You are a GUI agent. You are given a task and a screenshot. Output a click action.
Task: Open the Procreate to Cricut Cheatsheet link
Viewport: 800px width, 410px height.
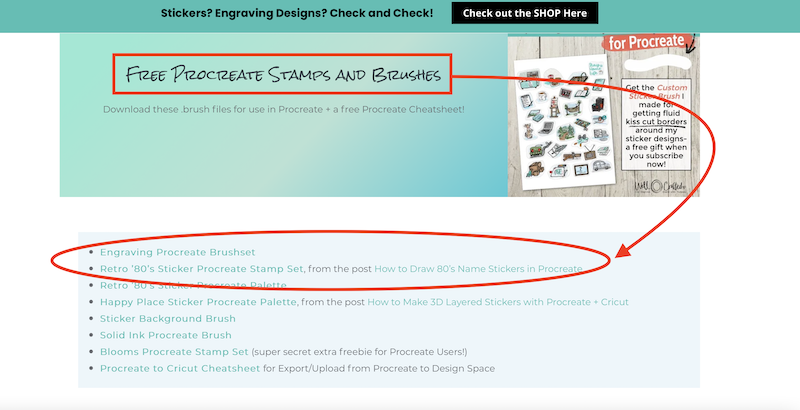click(180, 368)
